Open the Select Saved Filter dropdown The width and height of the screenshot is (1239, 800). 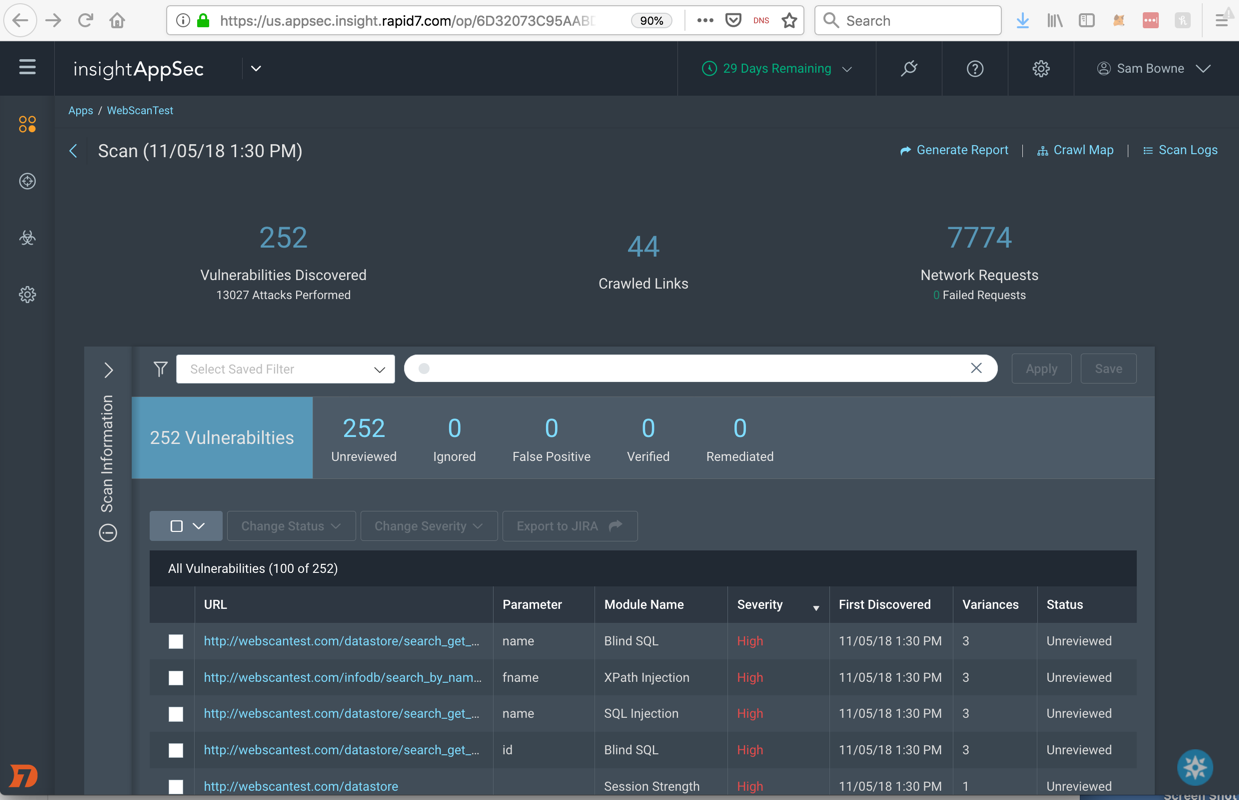coord(285,369)
